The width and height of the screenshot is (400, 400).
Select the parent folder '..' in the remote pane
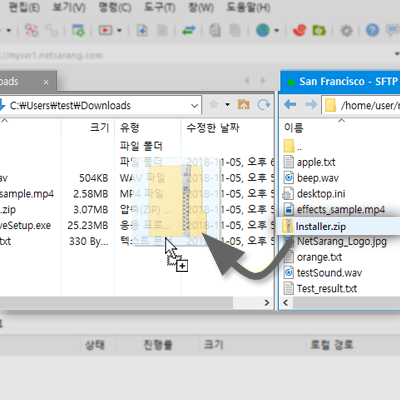pos(293,146)
